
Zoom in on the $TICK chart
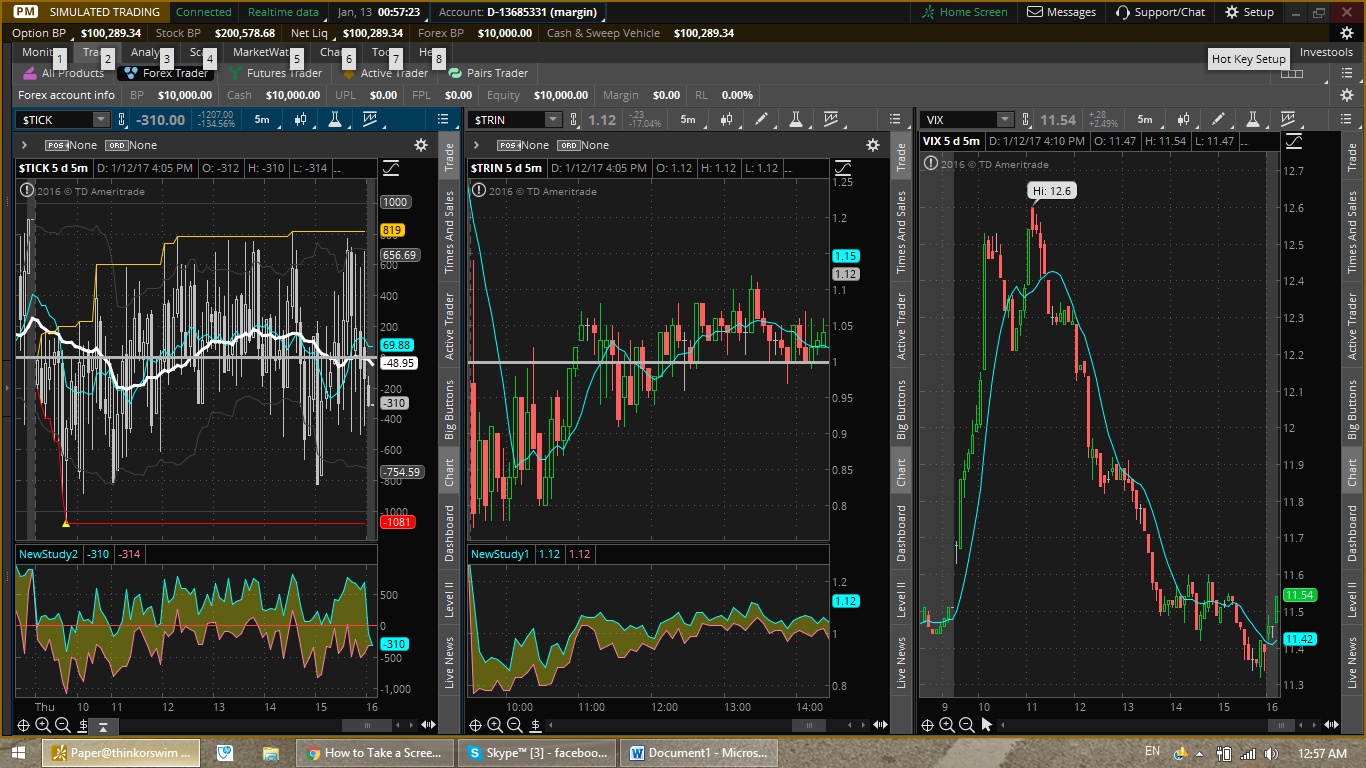pyautogui.click(x=43, y=725)
